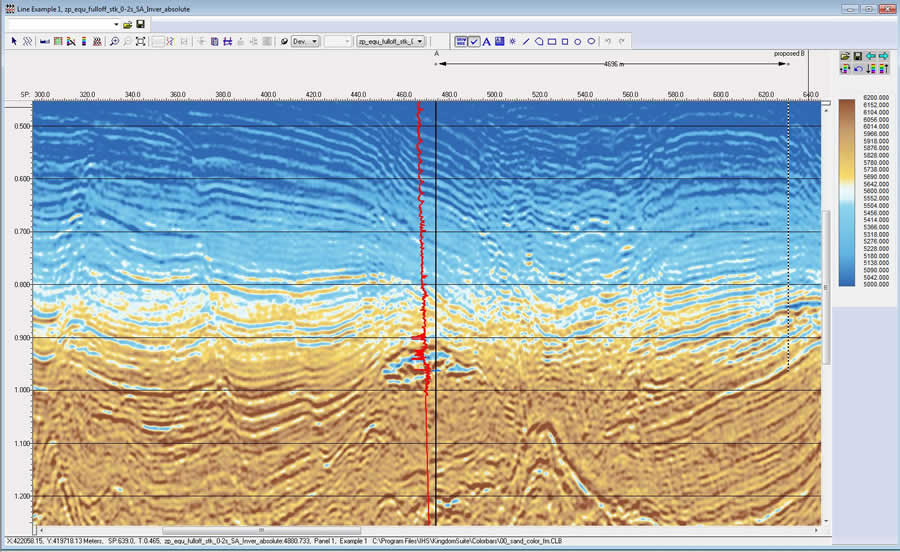Click the color scale bar gradient
This screenshot has width=900, height=552.
[847, 193]
